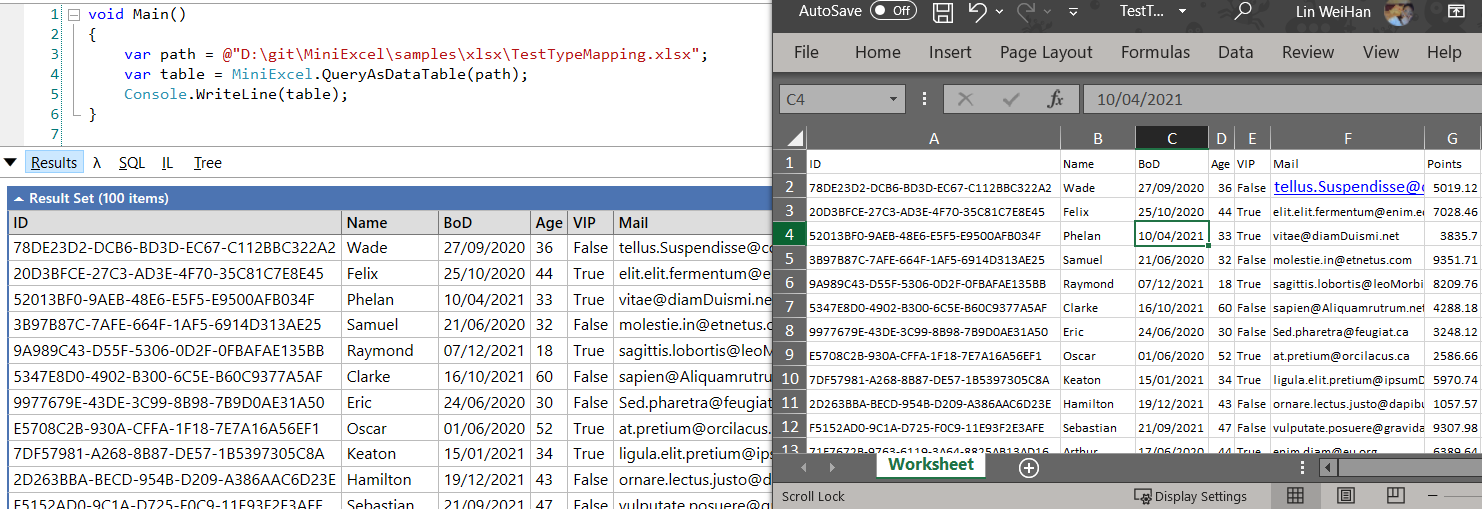
Task: Click the Undo arrow in Excel
Action: click(x=977, y=12)
